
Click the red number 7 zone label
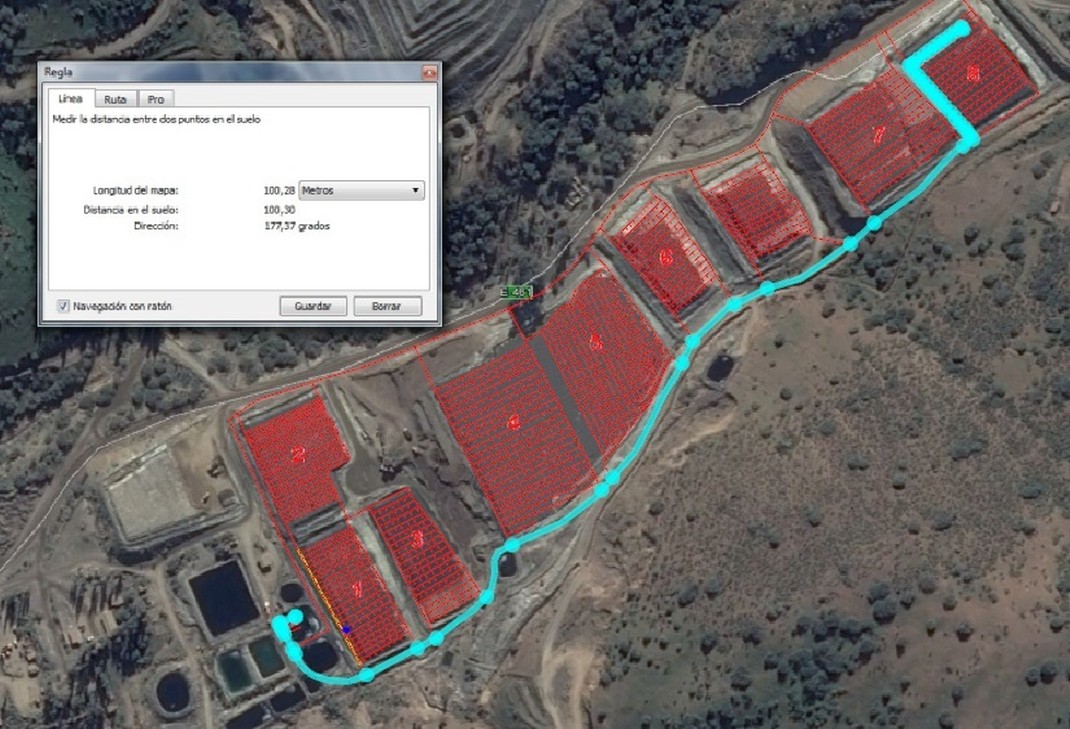coord(880,135)
